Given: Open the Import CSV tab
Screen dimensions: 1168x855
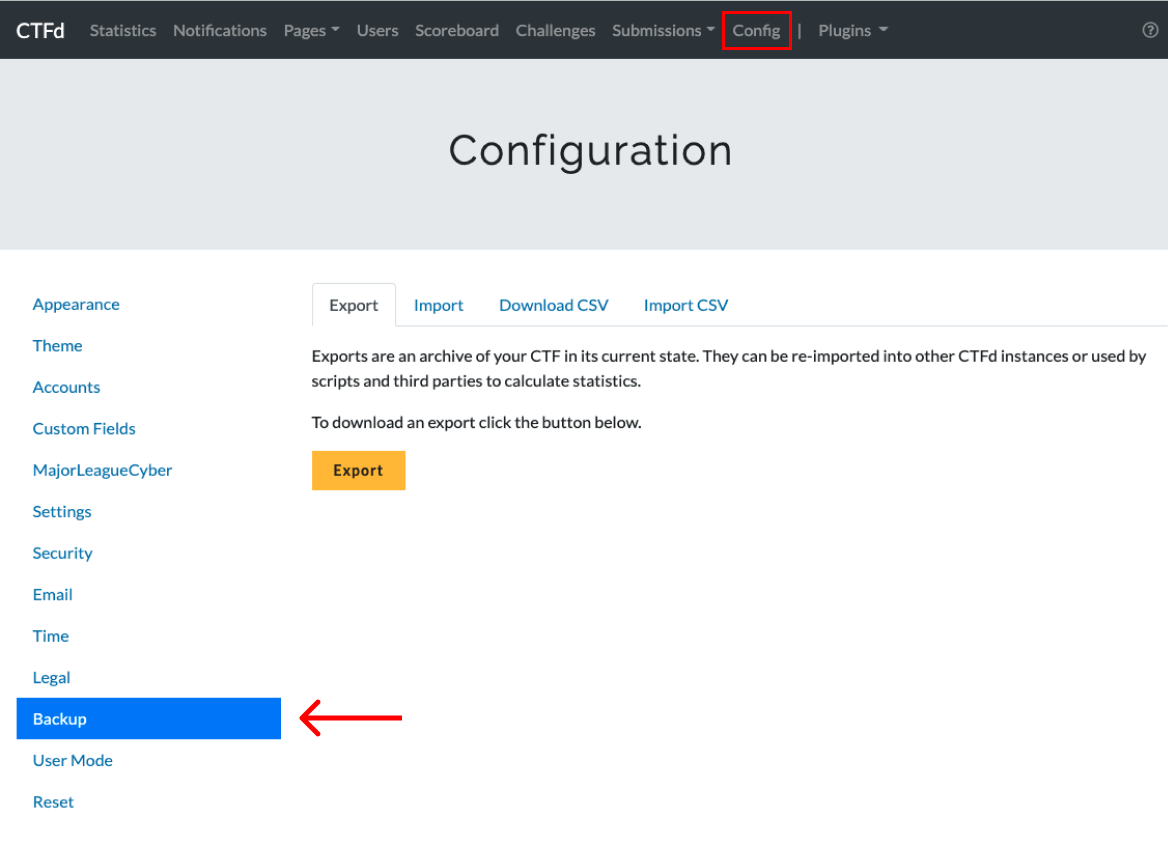Looking at the screenshot, I should 685,305.
